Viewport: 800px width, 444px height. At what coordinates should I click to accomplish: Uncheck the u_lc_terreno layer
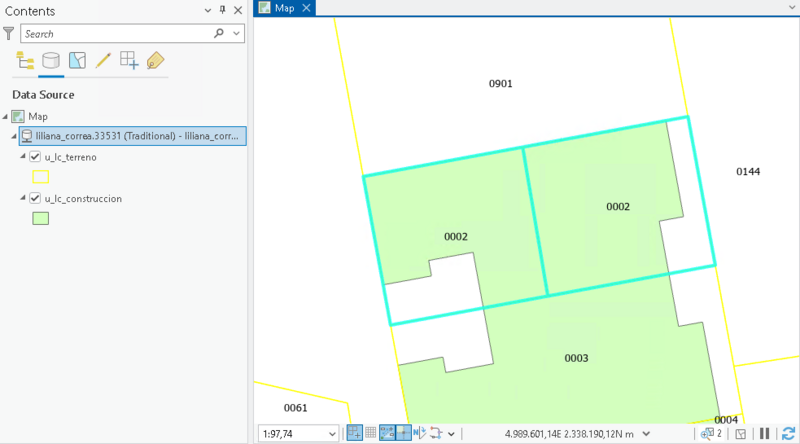point(35,157)
